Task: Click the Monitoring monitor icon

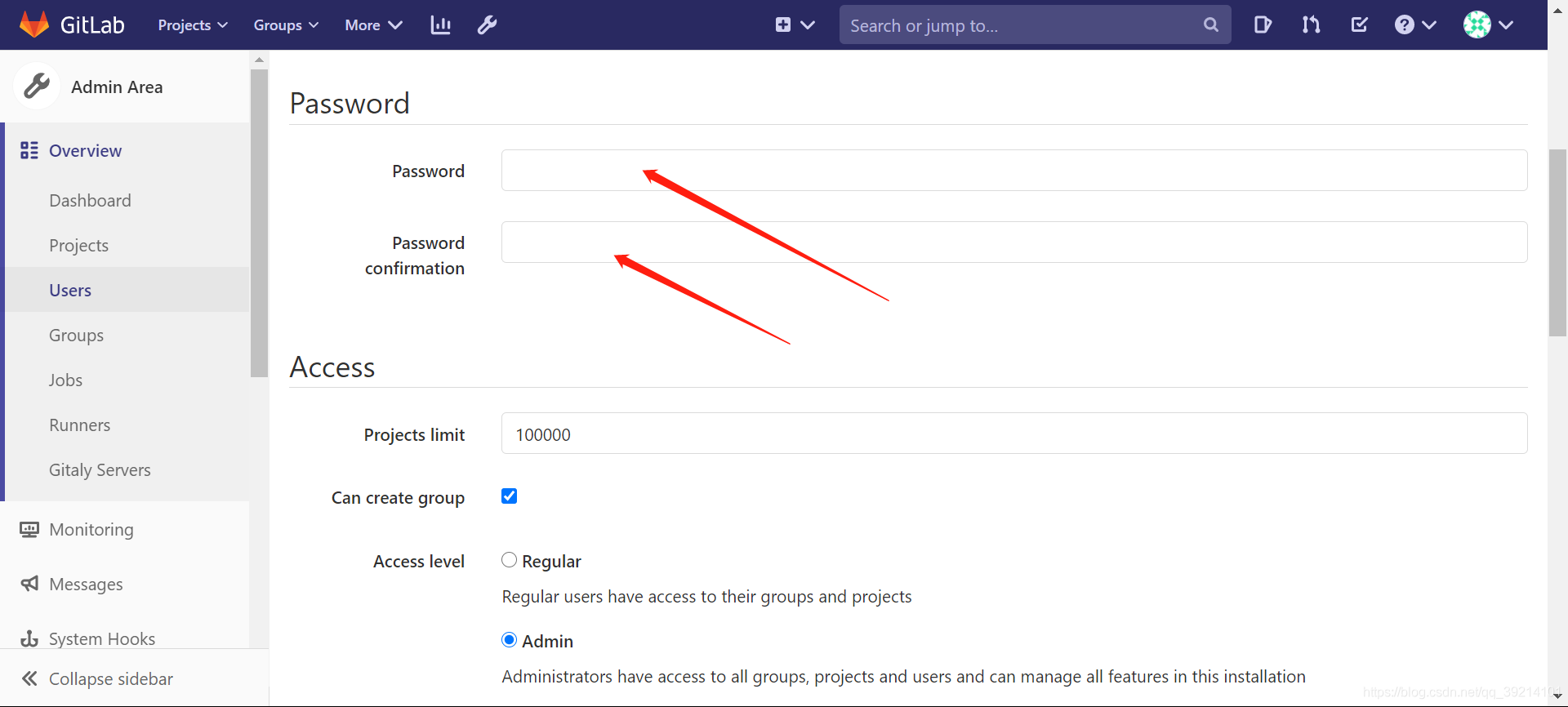Action: tap(29, 530)
